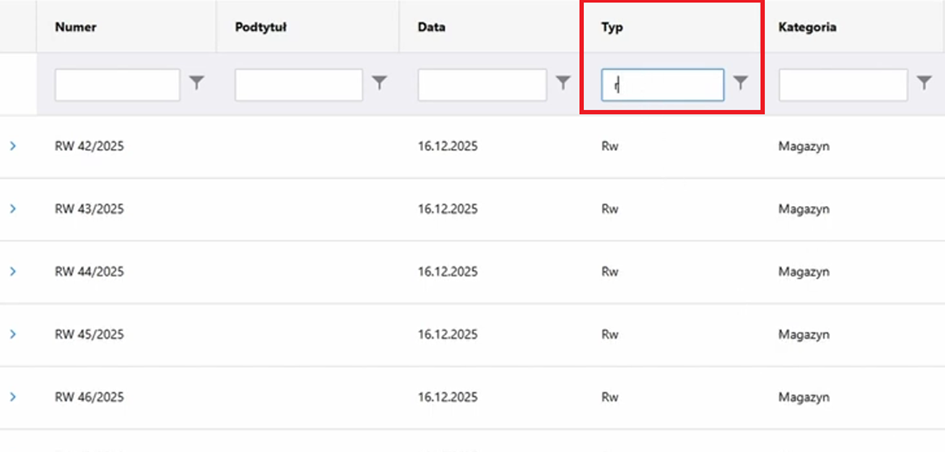The image size is (945, 452).
Task: Open filter options for Data column
Action: pyautogui.click(x=563, y=84)
